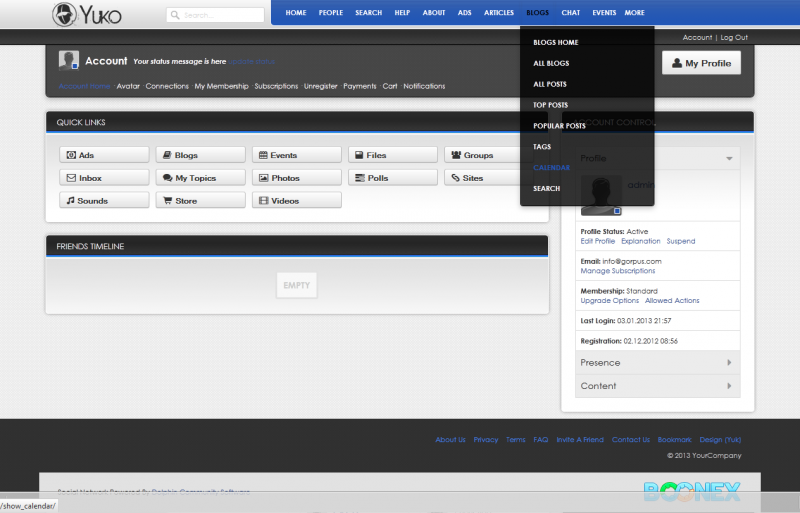Image resolution: width=800 pixels, height=513 pixels.
Task: Click the Contact Us footer link
Action: [631, 439]
